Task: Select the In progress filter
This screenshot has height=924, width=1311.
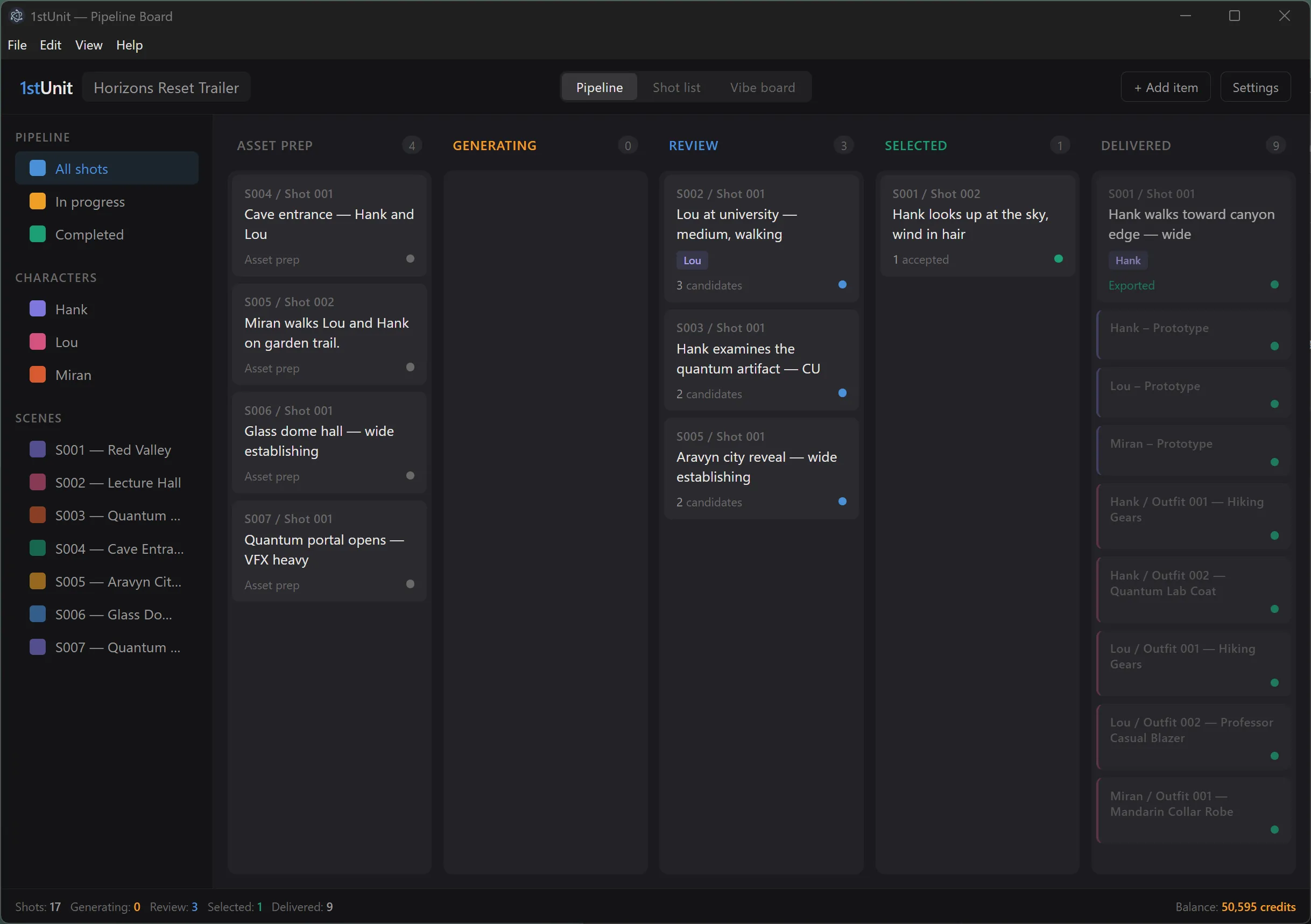Action: (x=107, y=202)
